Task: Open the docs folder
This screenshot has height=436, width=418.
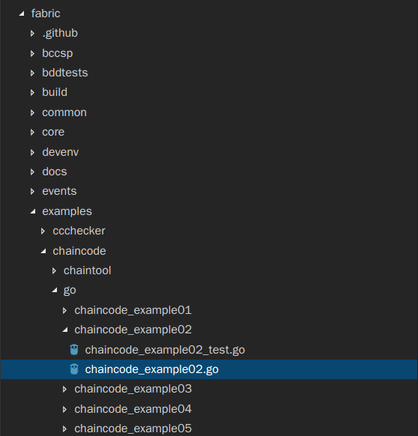Action: coord(54,172)
